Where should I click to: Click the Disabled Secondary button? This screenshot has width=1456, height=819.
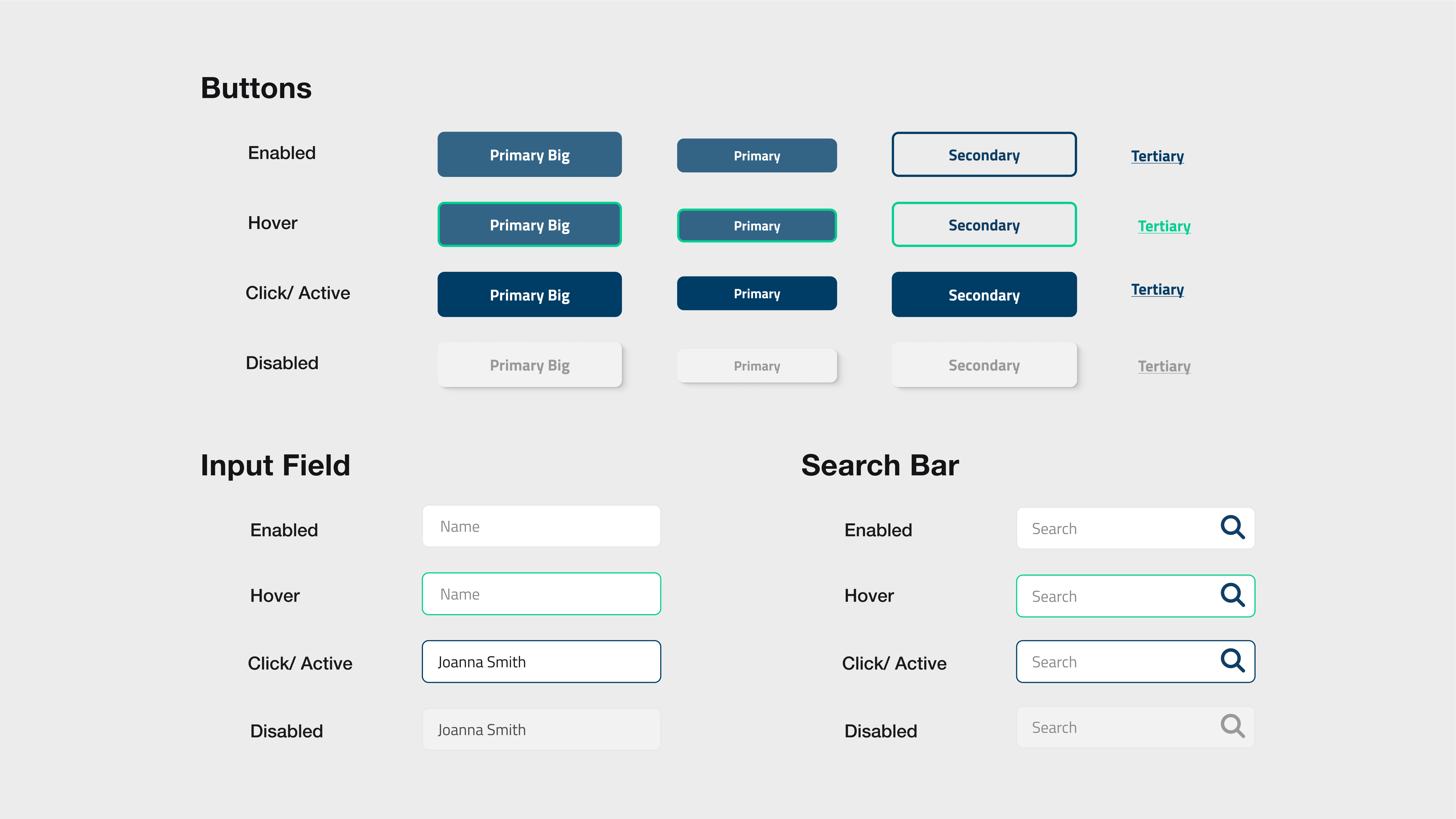click(984, 365)
